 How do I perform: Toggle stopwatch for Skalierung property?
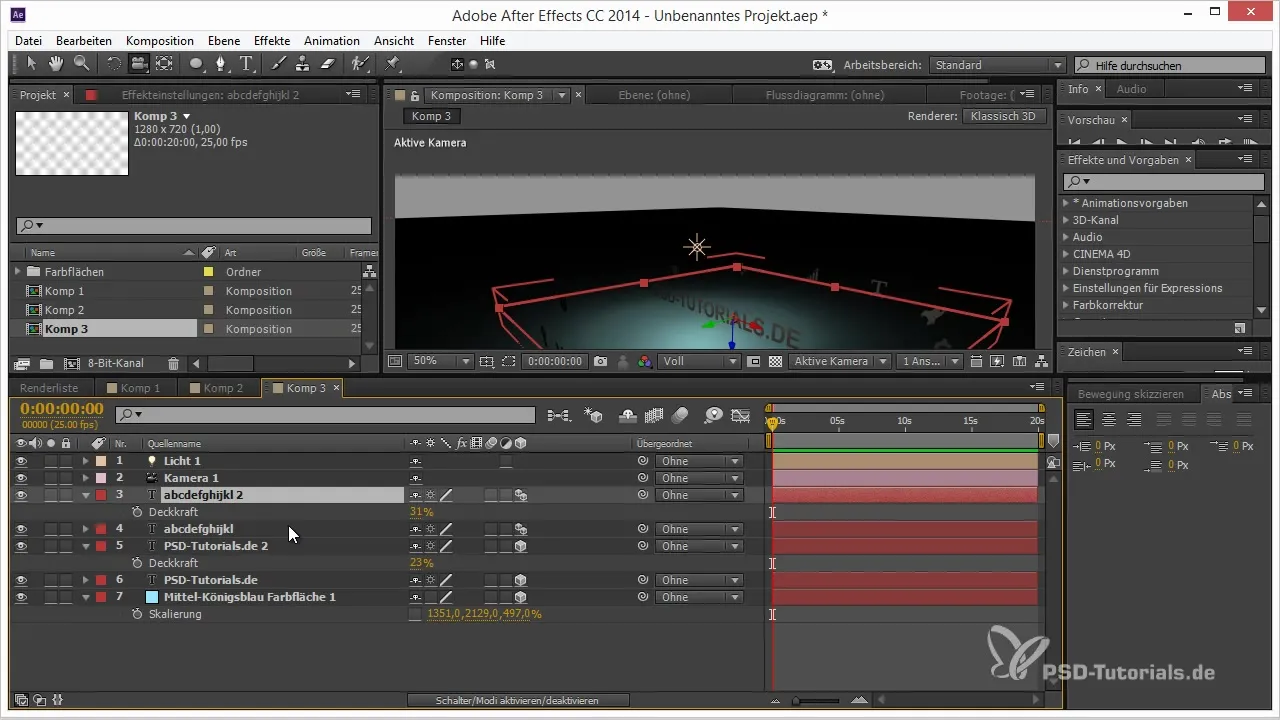click(x=137, y=614)
